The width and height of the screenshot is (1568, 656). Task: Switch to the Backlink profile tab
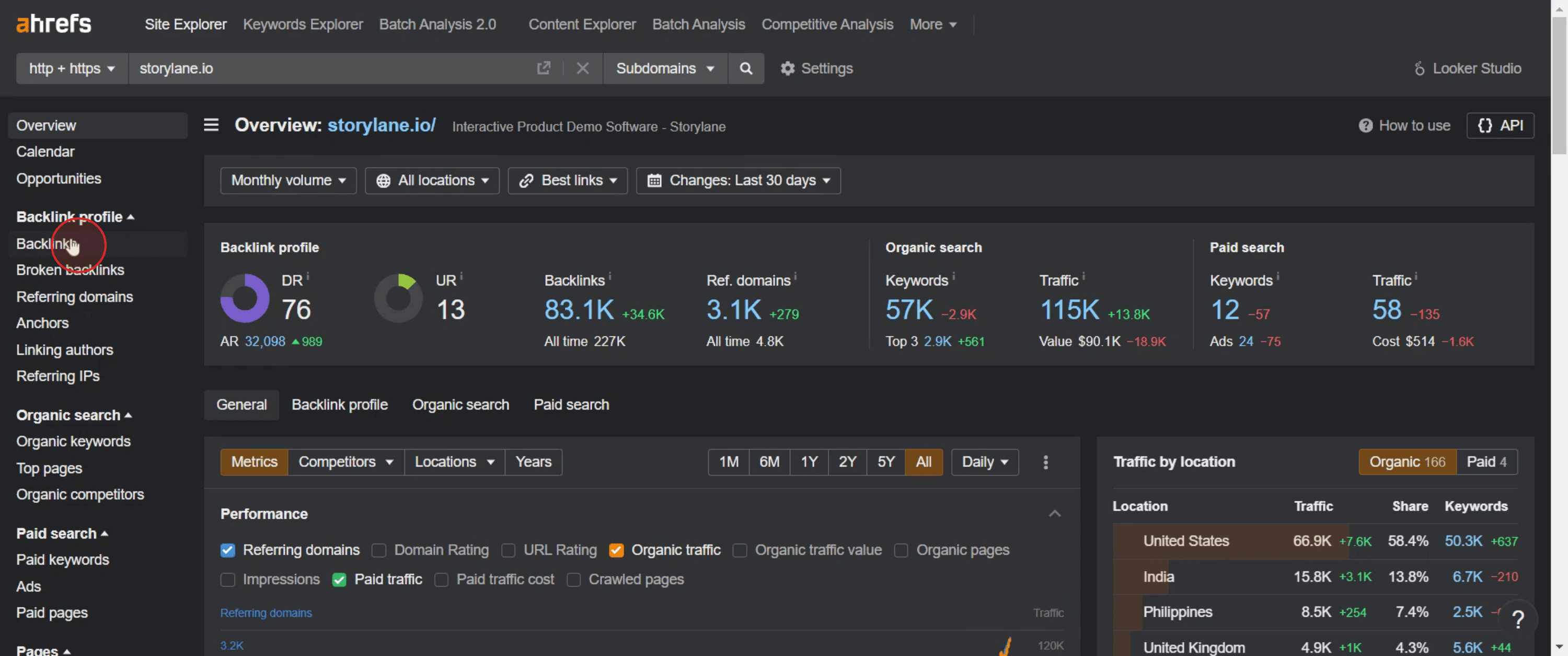(x=339, y=405)
